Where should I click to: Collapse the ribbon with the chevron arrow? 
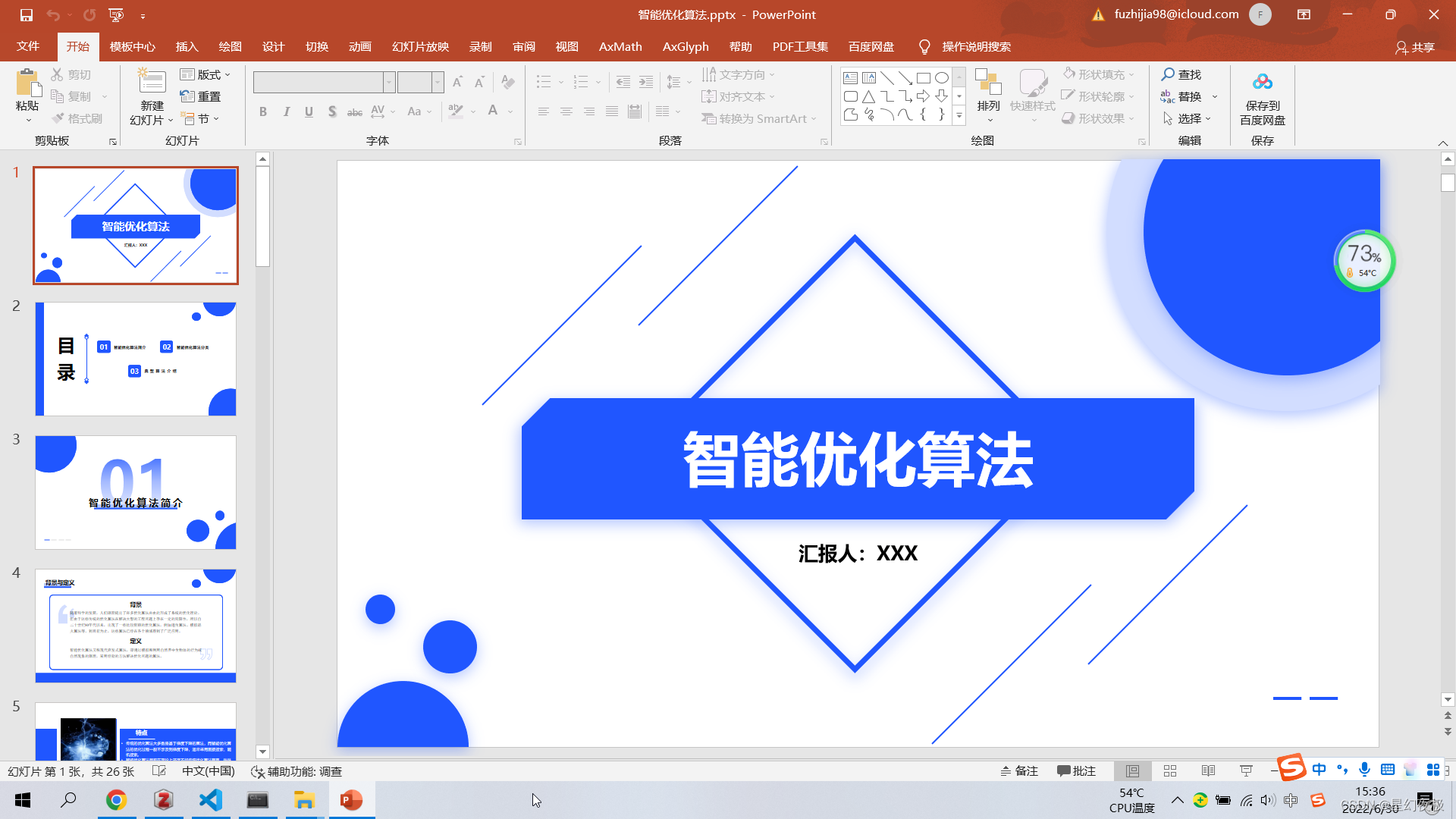(1443, 143)
